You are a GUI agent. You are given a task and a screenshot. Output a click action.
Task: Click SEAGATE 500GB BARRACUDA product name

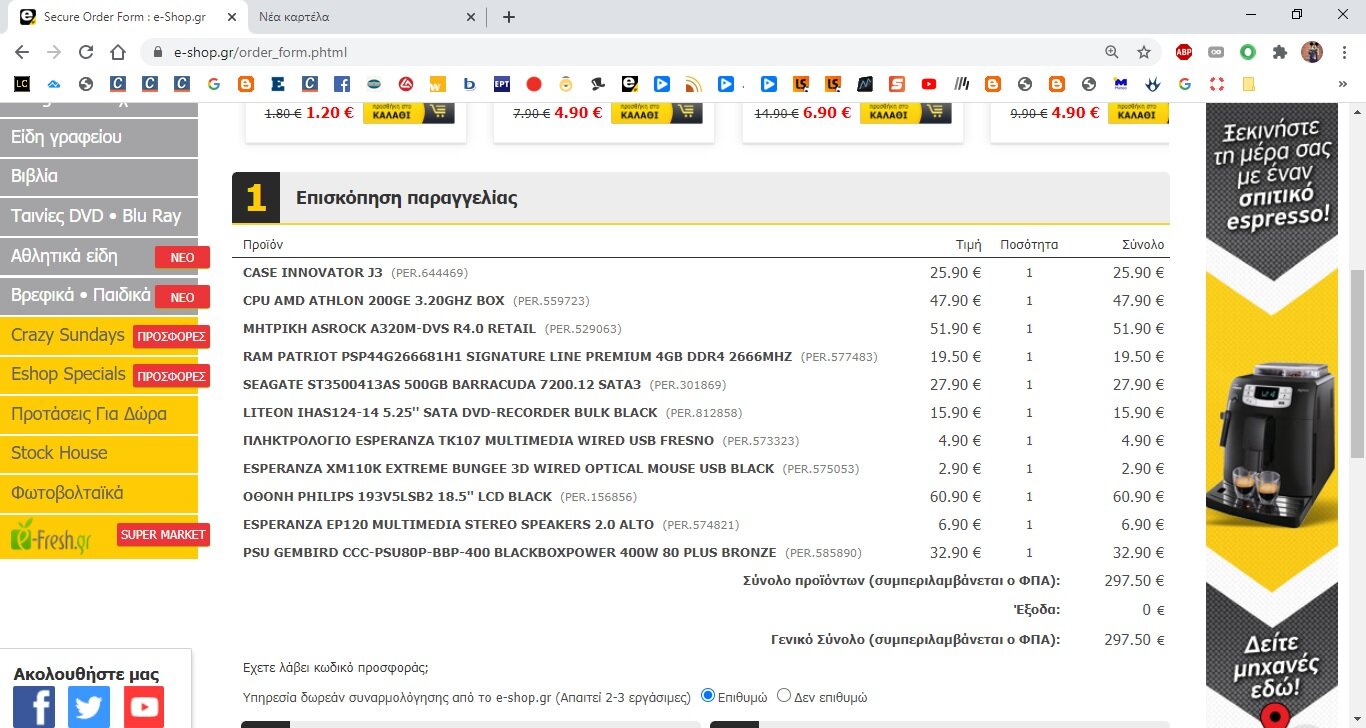coord(442,384)
